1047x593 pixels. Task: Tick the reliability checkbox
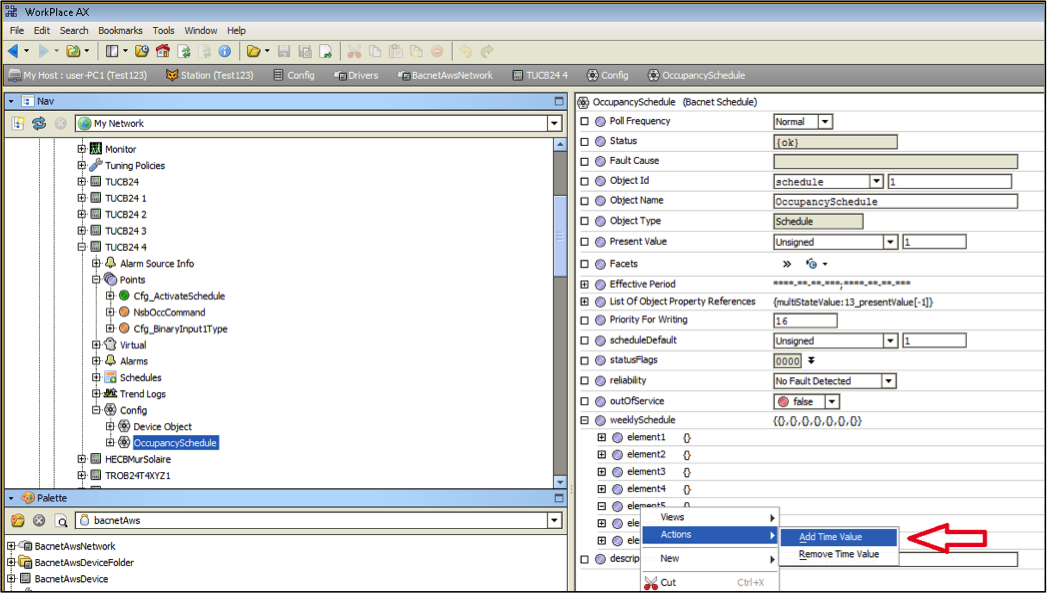pyautogui.click(x=585, y=381)
